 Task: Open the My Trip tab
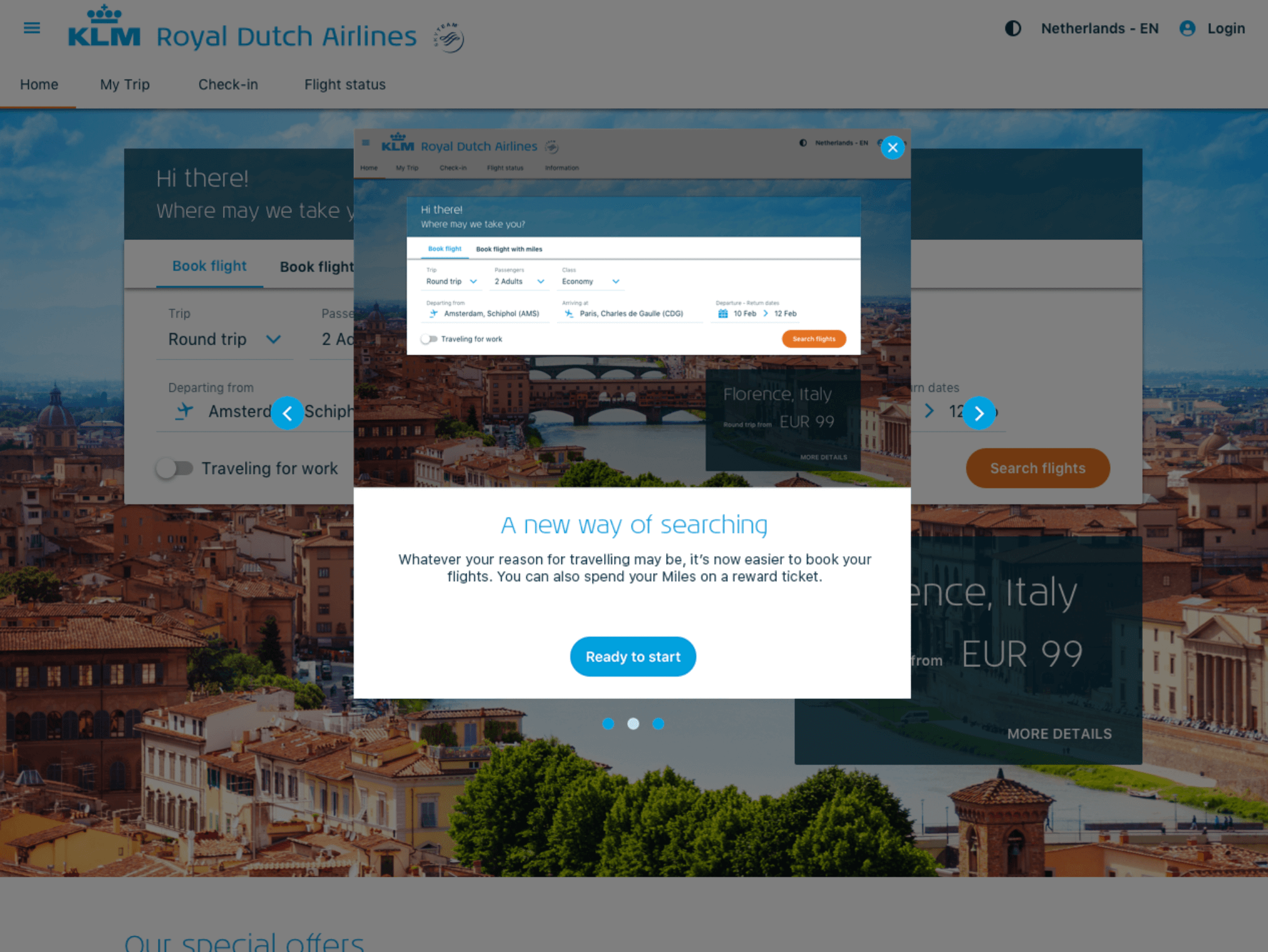125,85
